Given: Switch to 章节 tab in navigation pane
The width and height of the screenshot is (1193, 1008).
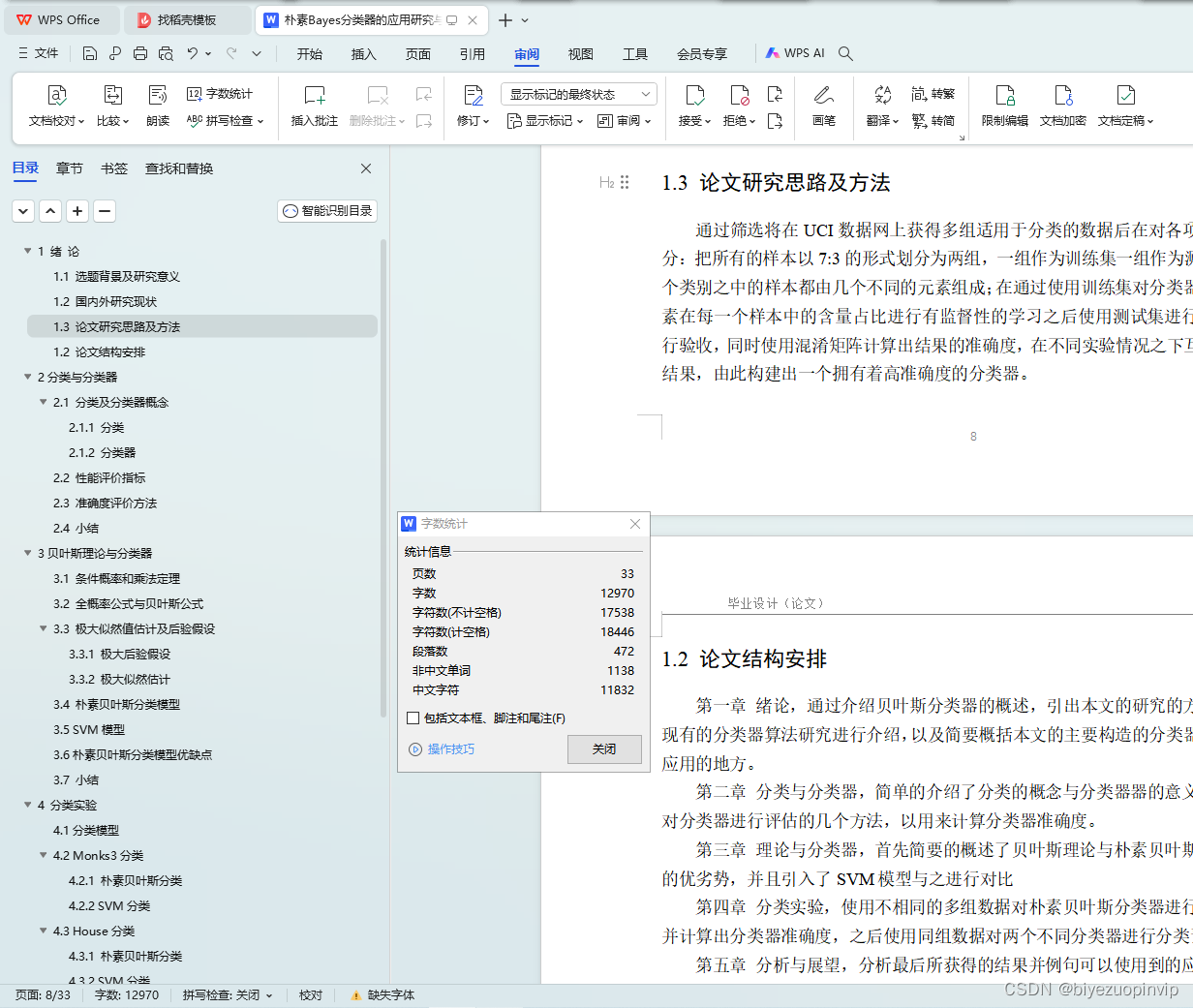Looking at the screenshot, I should (70, 168).
